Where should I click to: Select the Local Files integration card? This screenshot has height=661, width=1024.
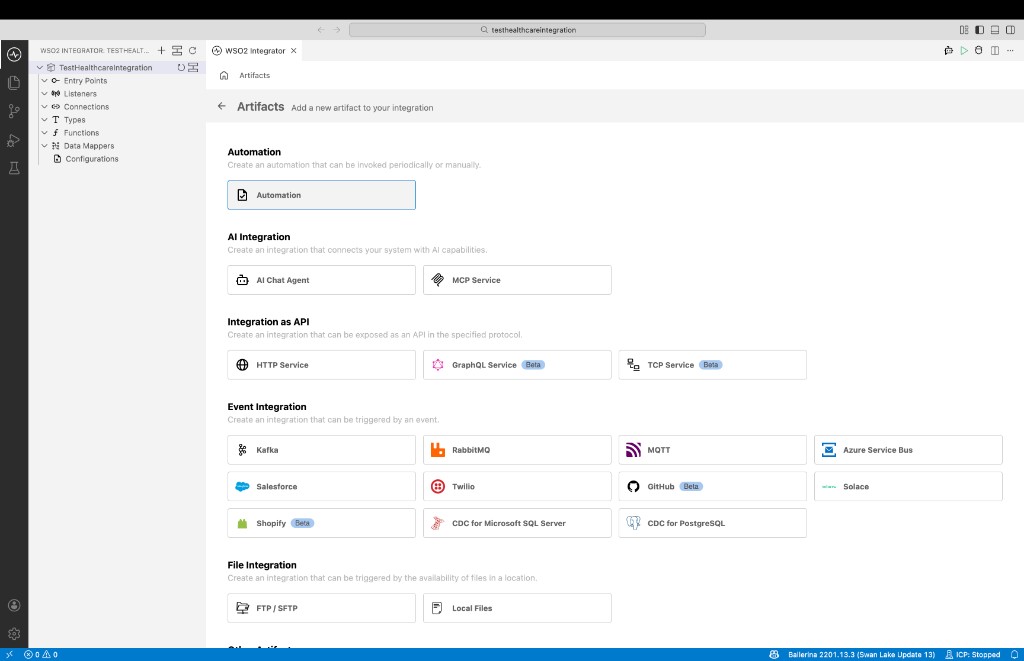point(517,607)
